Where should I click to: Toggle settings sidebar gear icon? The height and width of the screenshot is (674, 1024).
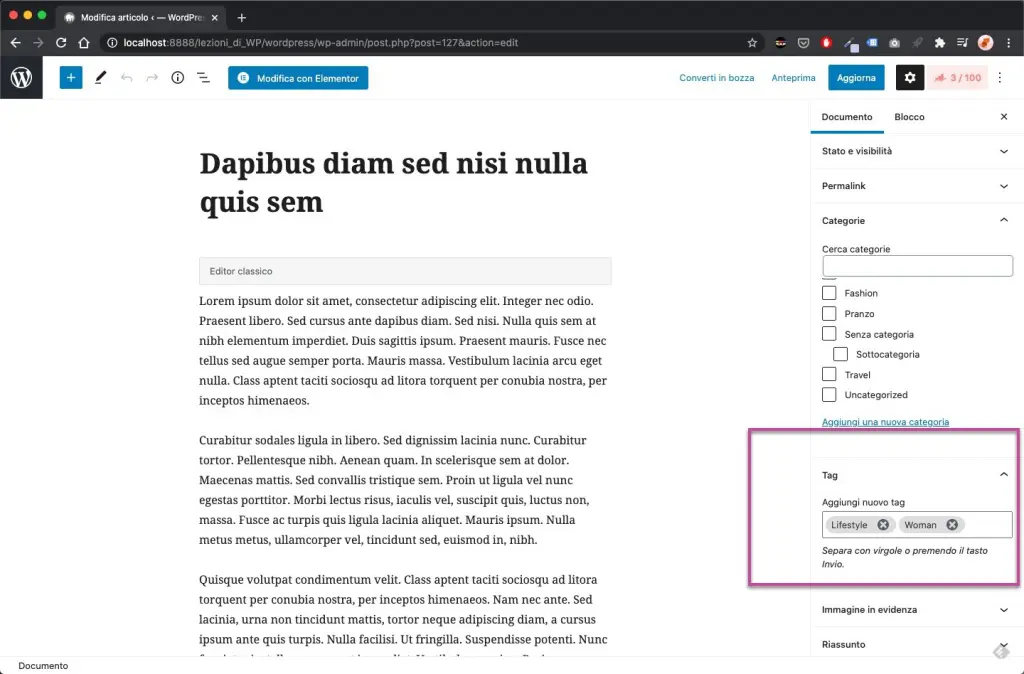click(909, 78)
